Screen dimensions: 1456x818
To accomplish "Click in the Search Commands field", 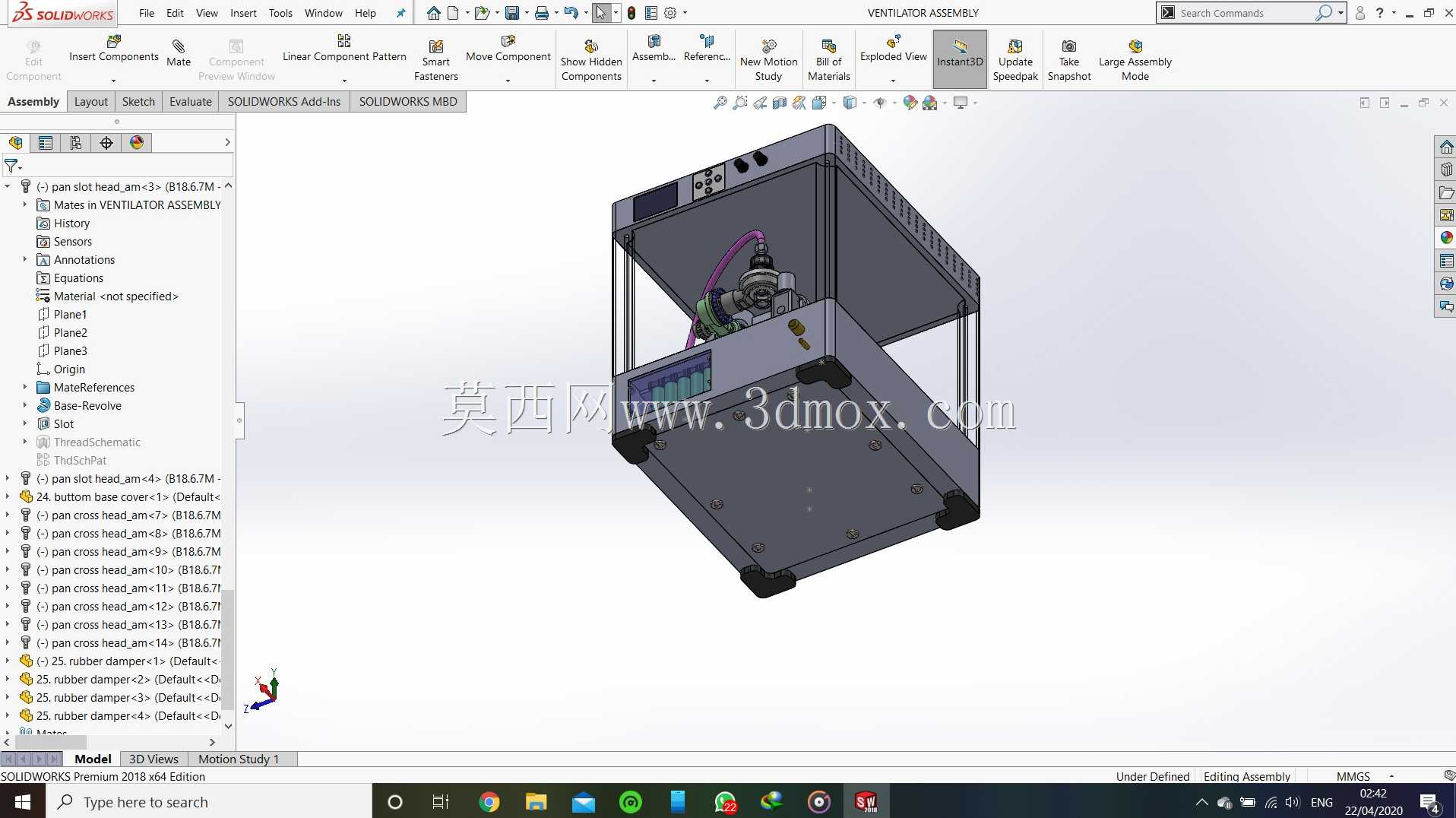I will [x=1245, y=13].
